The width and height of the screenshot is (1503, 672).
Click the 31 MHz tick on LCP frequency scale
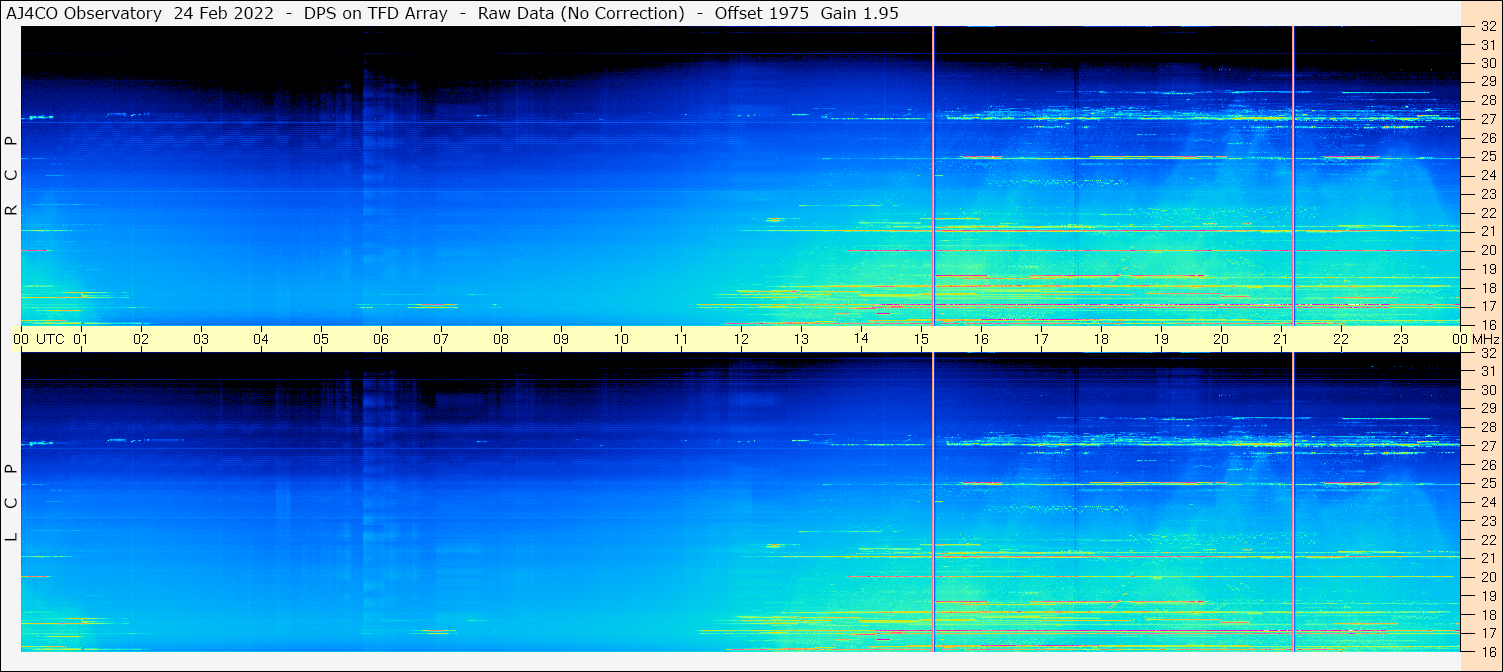tap(1488, 371)
